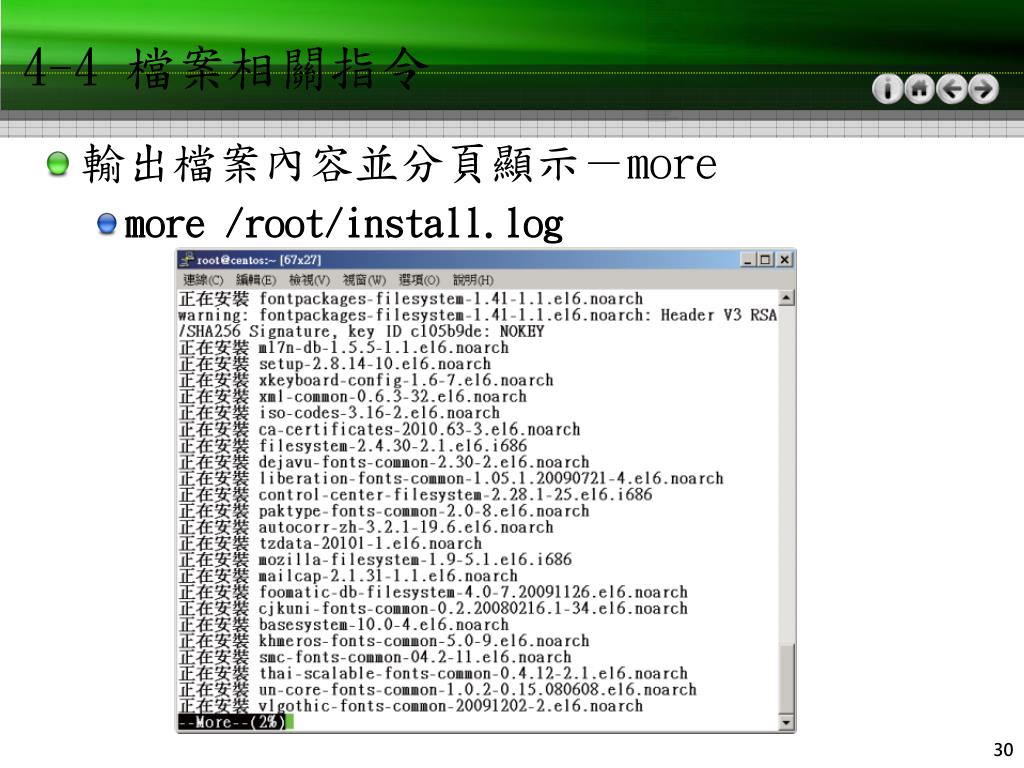Click the heading 輸出檔案內容並分頁顯示－more
1024x768 pixels.
[x=400, y=164]
